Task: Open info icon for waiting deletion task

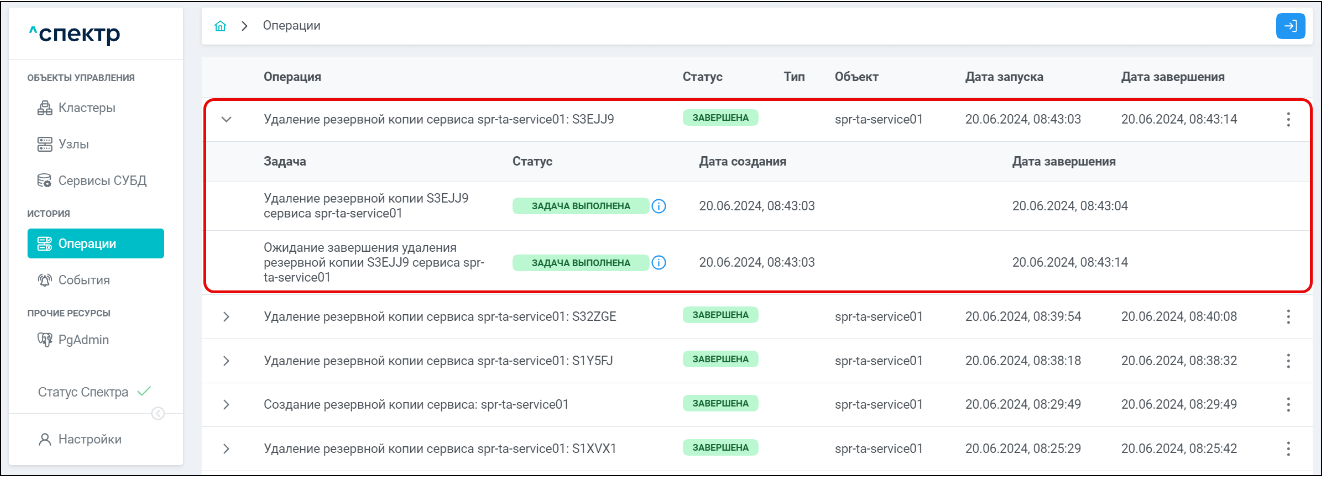Action: pyautogui.click(x=659, y=263)
